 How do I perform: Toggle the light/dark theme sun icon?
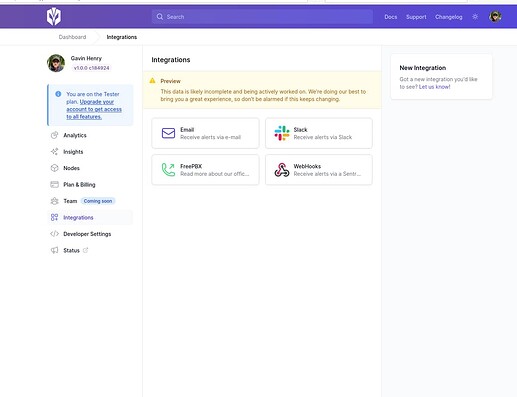click(475, 17)
